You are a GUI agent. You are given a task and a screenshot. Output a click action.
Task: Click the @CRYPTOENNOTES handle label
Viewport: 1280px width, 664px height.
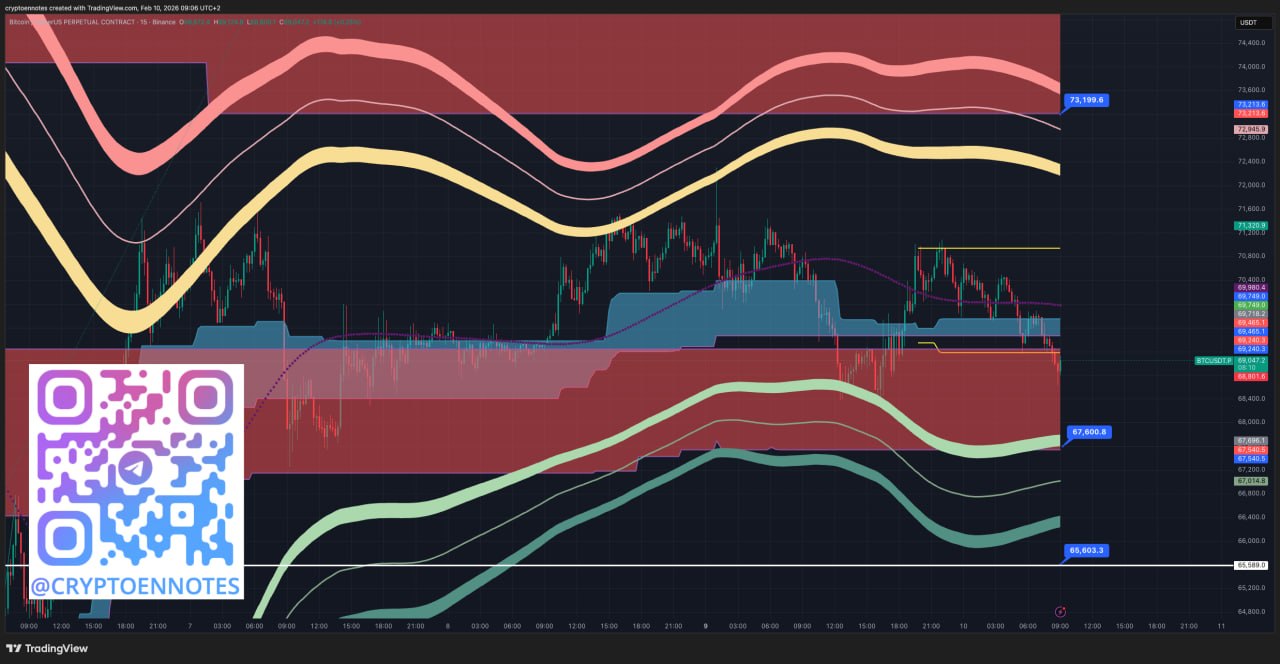[x=136, y=586]
